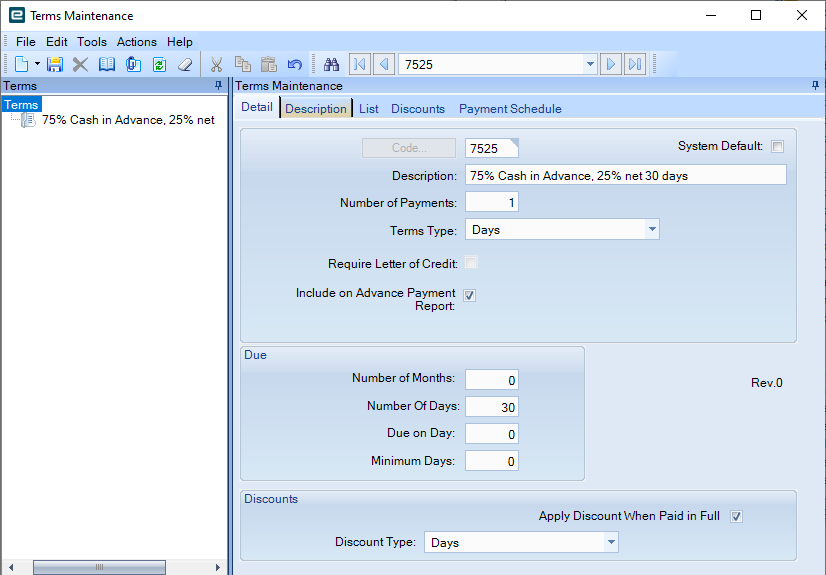Click the Number Of Days field
This screenshot has width=826, height=575.
(492, 407)
